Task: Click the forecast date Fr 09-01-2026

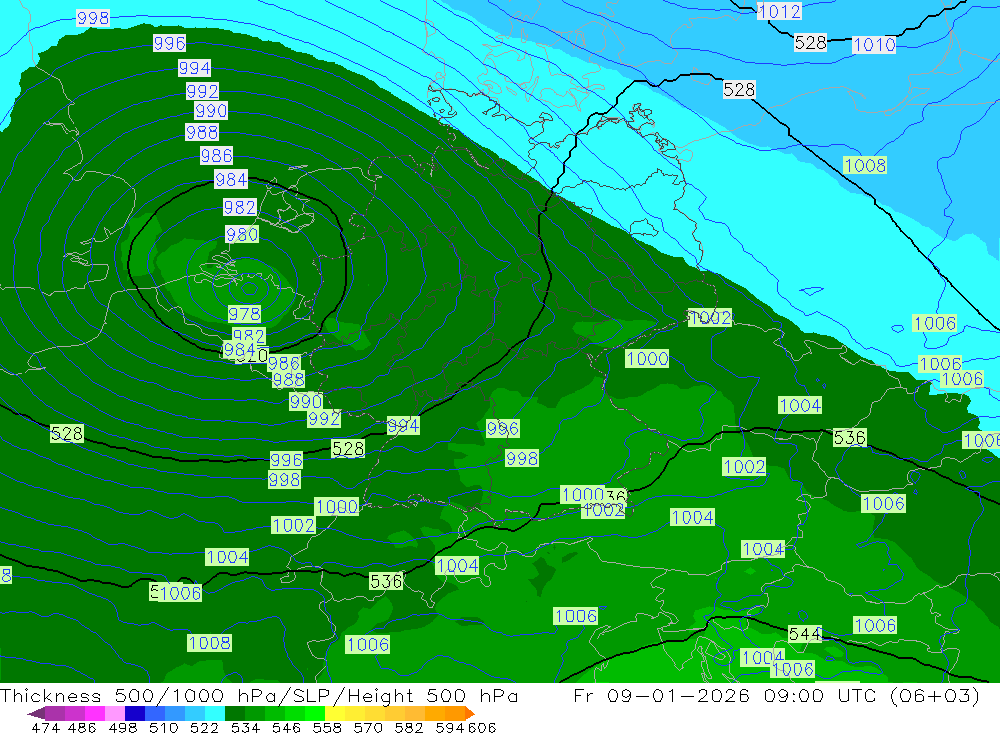Action: 661,695
